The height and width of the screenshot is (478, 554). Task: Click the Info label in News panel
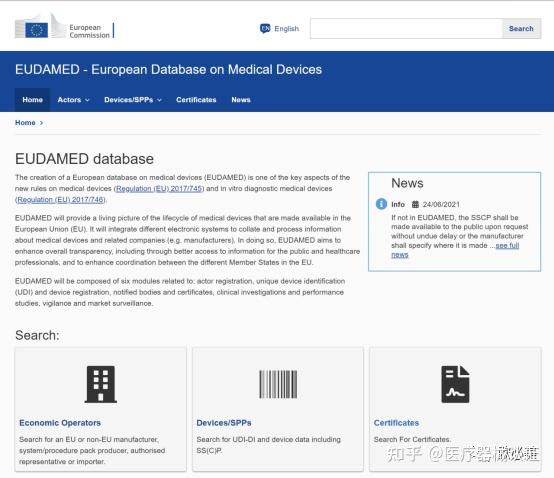click(x=398, y=205)
